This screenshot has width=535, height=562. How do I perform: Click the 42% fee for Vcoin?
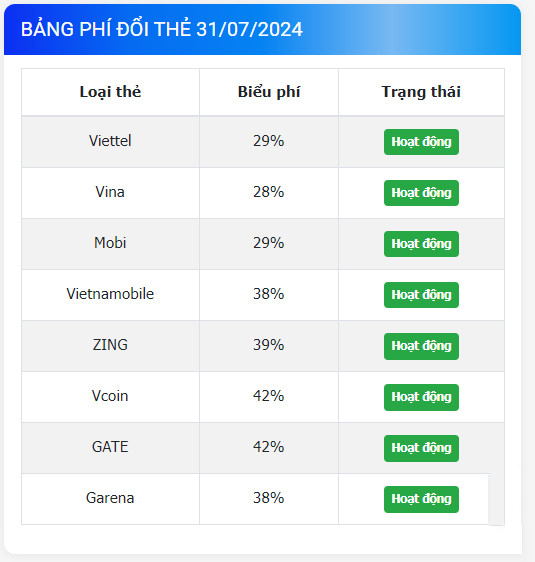point(269,396)
